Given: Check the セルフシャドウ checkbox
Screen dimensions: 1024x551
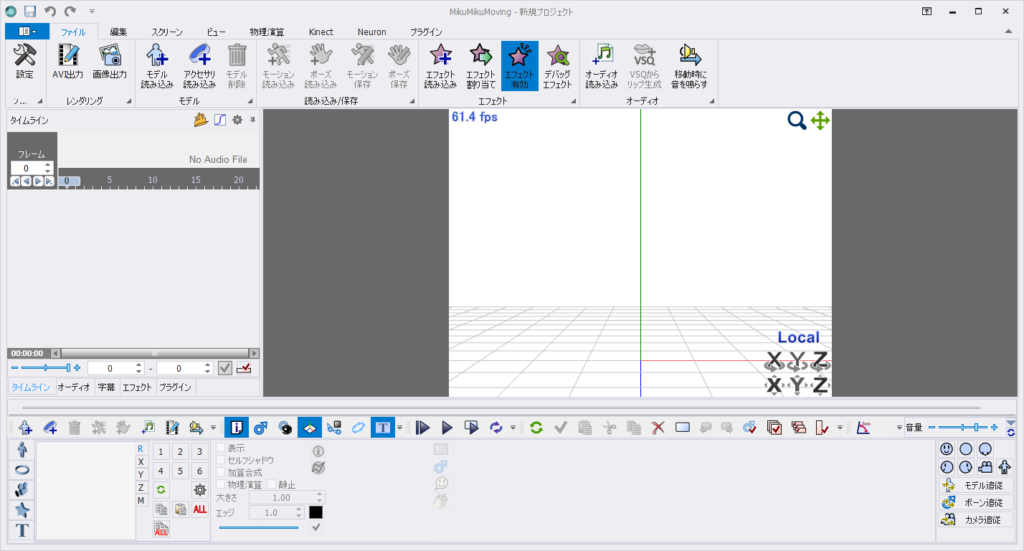Looking at the screenshot, I should coord(221,461).
